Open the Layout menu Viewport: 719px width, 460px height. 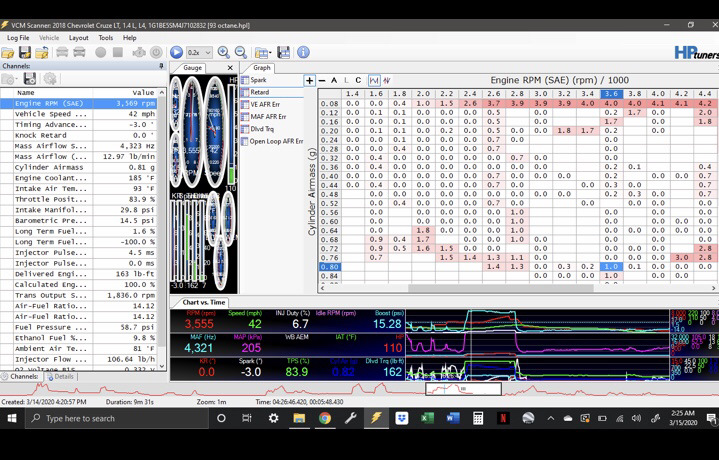coord(78,38)
